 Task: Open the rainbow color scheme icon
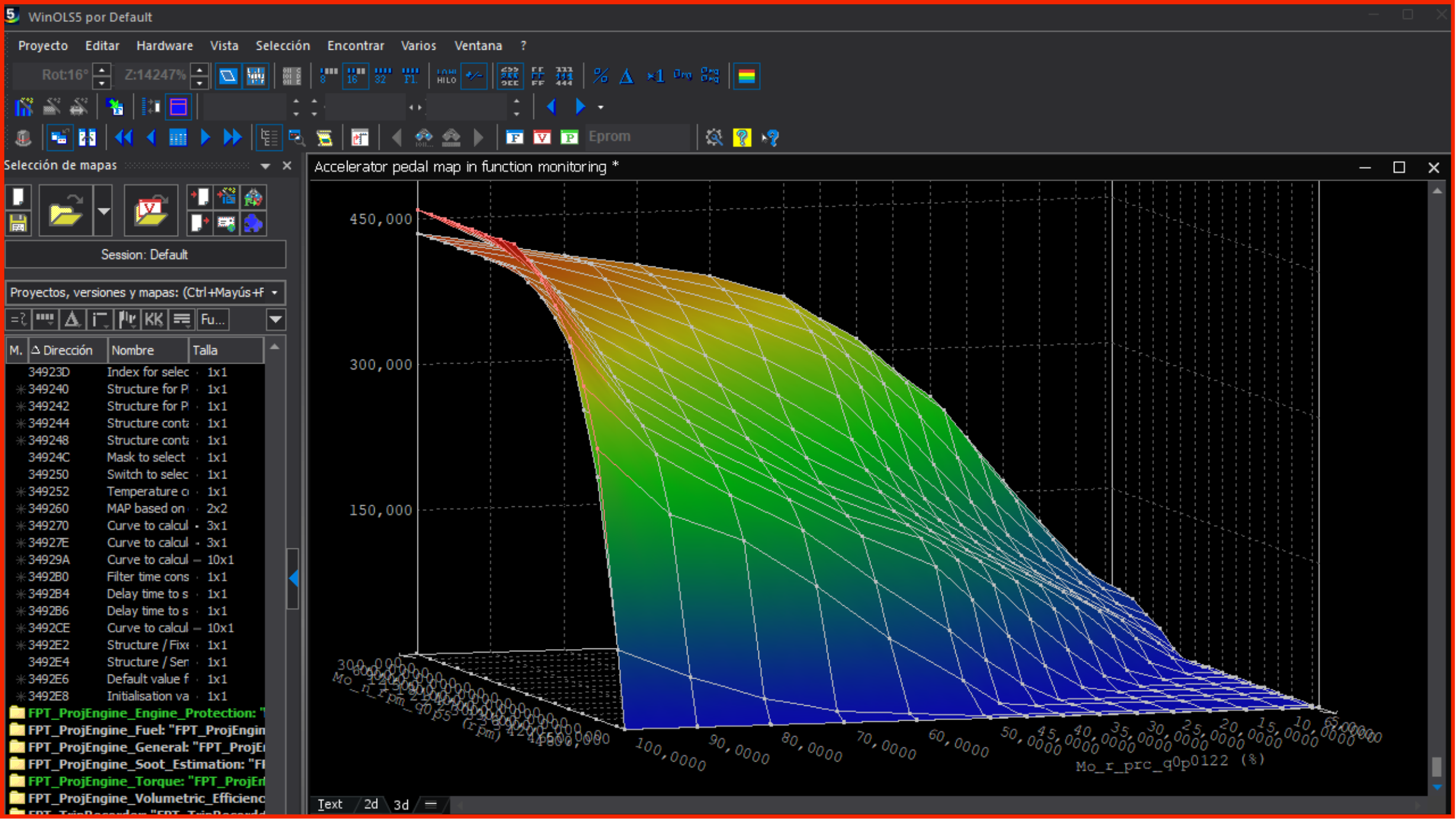746,76
